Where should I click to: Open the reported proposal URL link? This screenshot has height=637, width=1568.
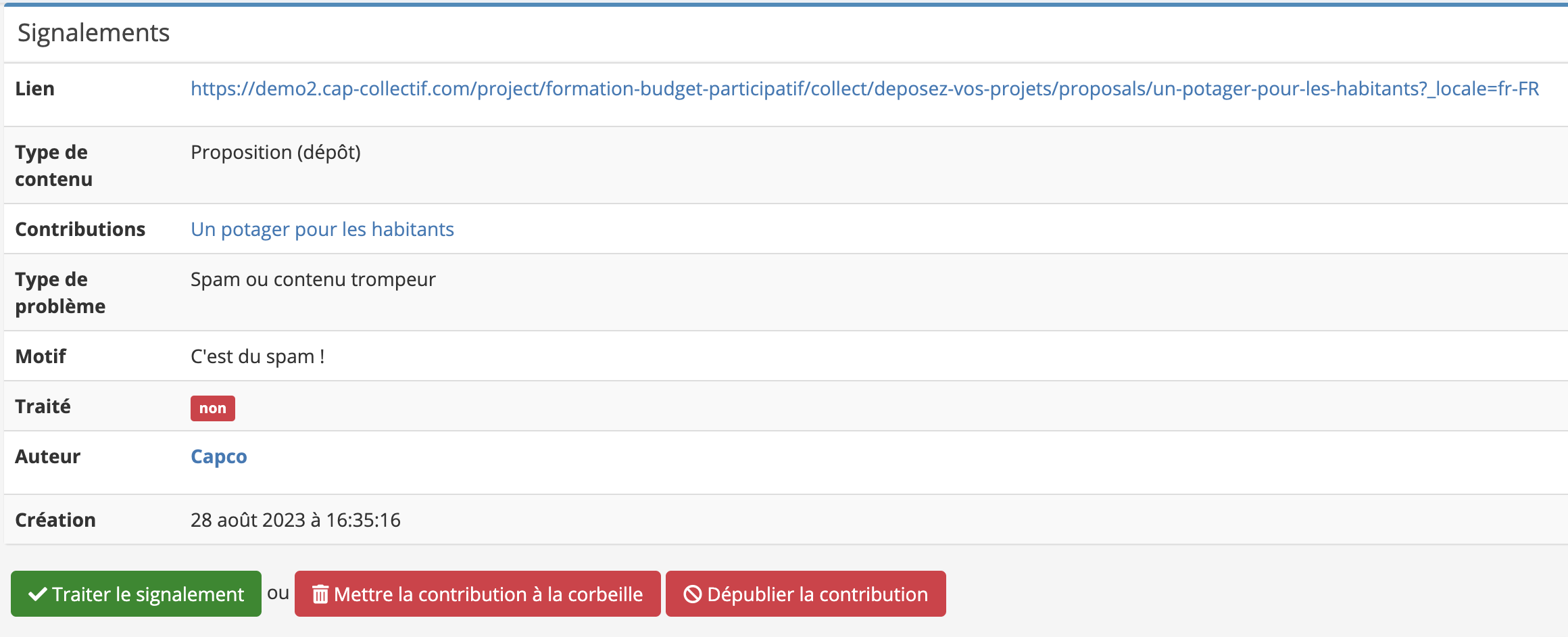pyautogui.click(x=864, y=89)
